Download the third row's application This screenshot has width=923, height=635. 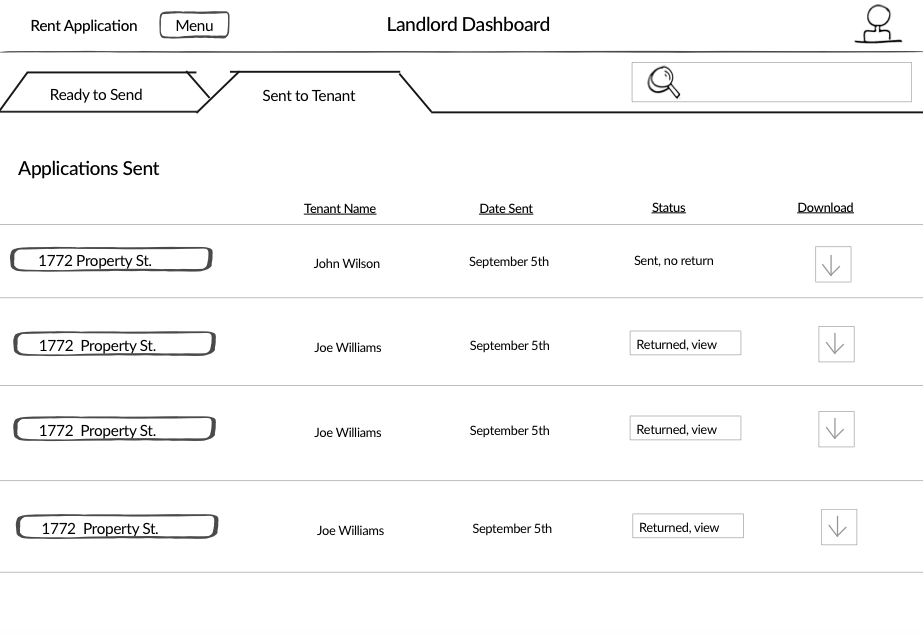[x=836, y=429]
